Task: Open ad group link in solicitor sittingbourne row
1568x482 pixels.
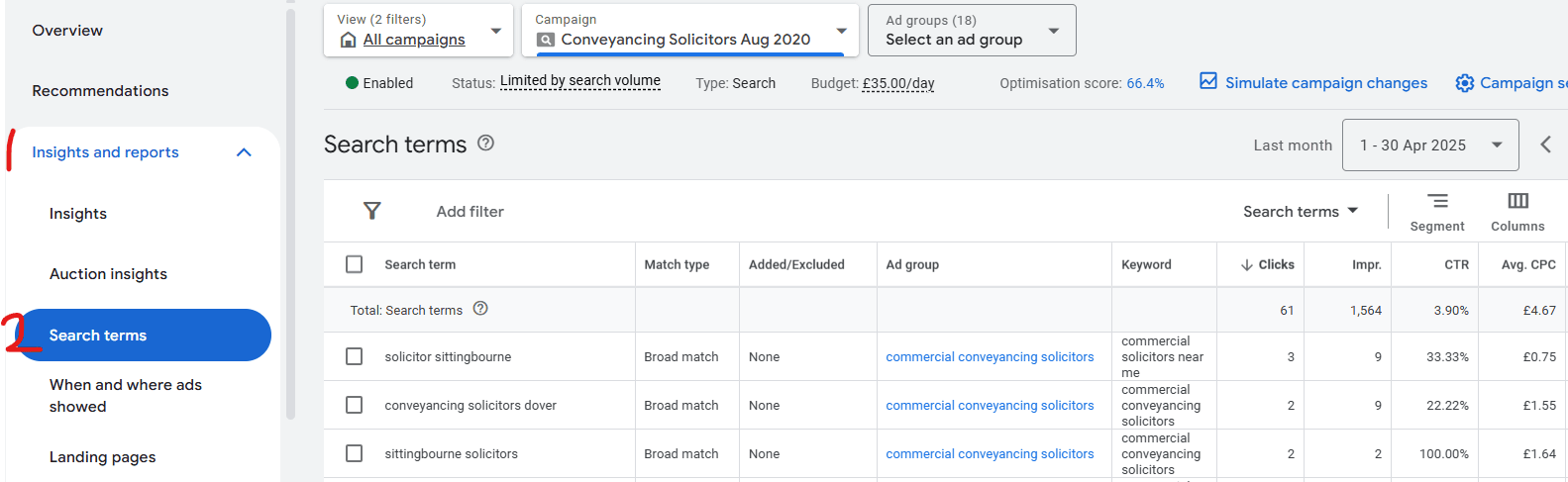Action: (x=990, y=356)
